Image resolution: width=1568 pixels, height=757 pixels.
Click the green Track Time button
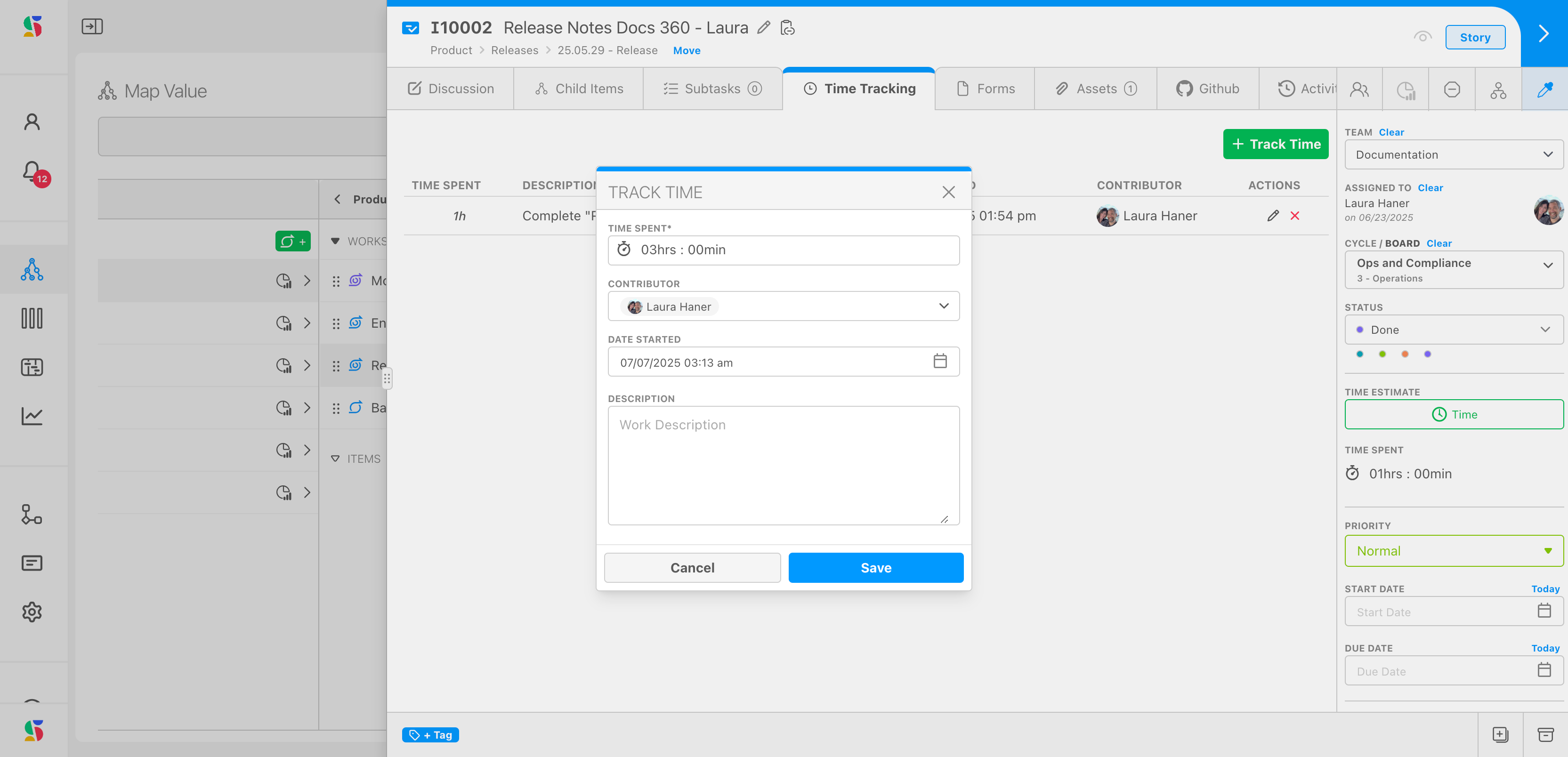tap(1275, 144)
